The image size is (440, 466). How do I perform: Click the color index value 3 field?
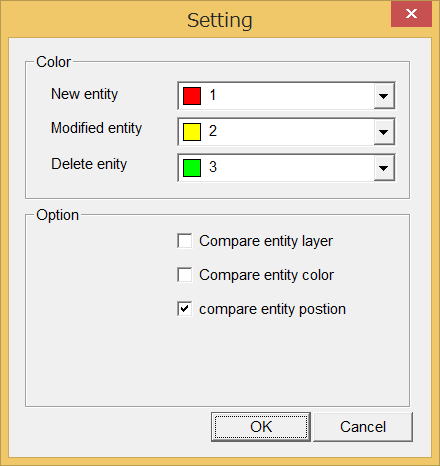point(276,168)
